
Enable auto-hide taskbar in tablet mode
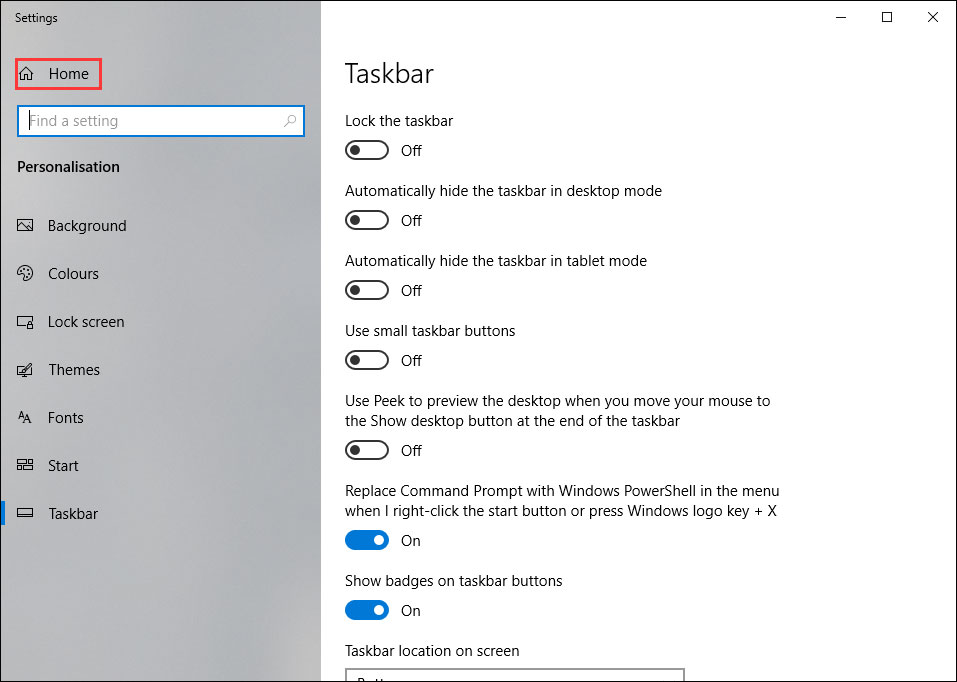367,290
